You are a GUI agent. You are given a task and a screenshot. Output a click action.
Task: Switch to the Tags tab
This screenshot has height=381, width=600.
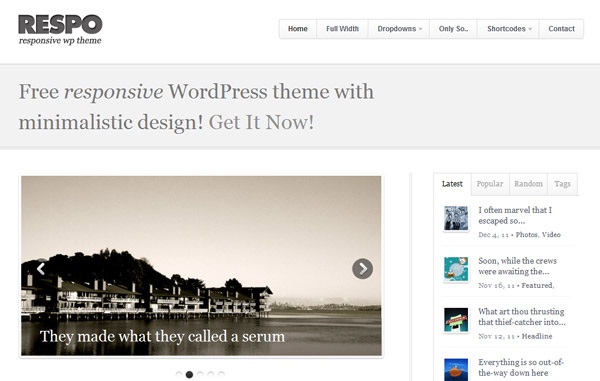(x=562, y=184)
